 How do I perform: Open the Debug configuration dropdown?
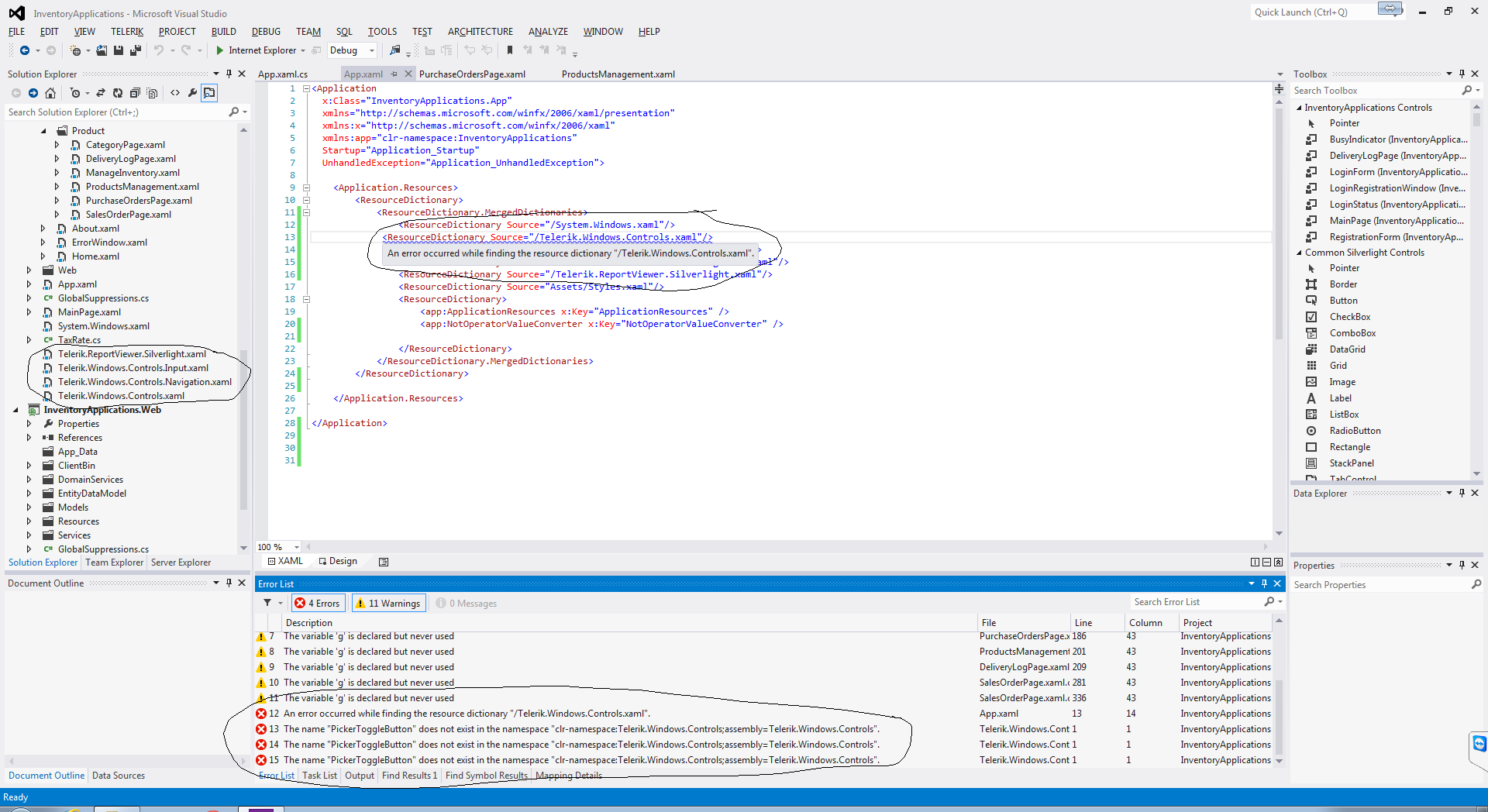click(x=372, y=50)
